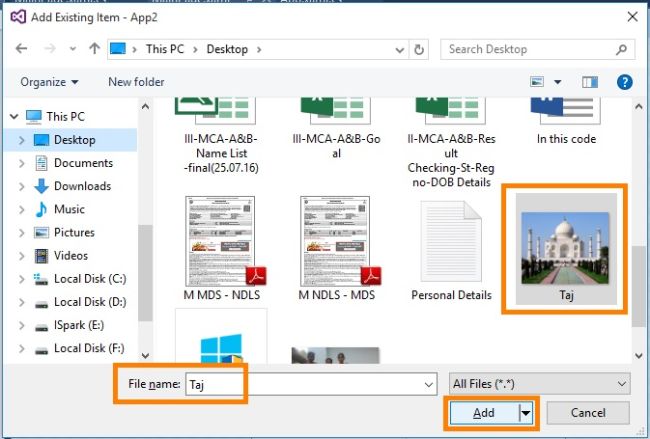Select ISpark (E:) drive
The image size is (650, 439).
tap(78, 325)
